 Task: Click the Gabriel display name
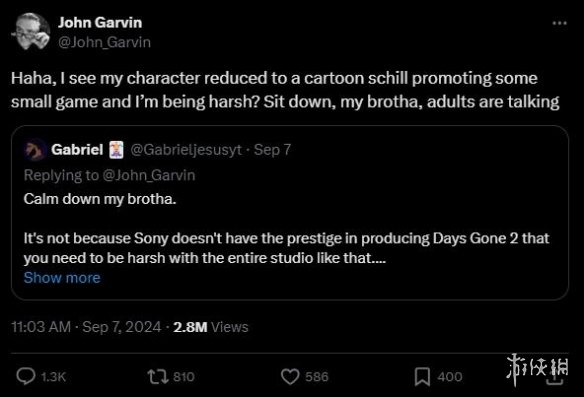click(77, 150)
